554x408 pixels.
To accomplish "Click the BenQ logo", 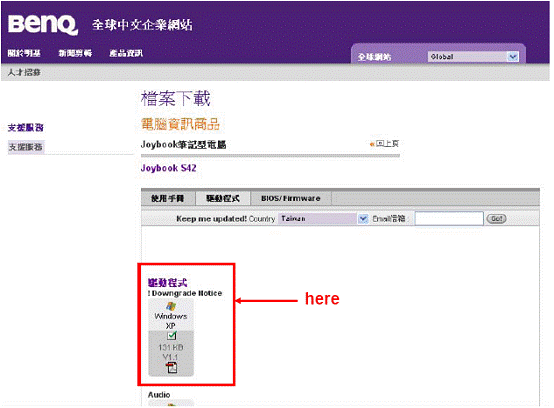I will (42, 25).
